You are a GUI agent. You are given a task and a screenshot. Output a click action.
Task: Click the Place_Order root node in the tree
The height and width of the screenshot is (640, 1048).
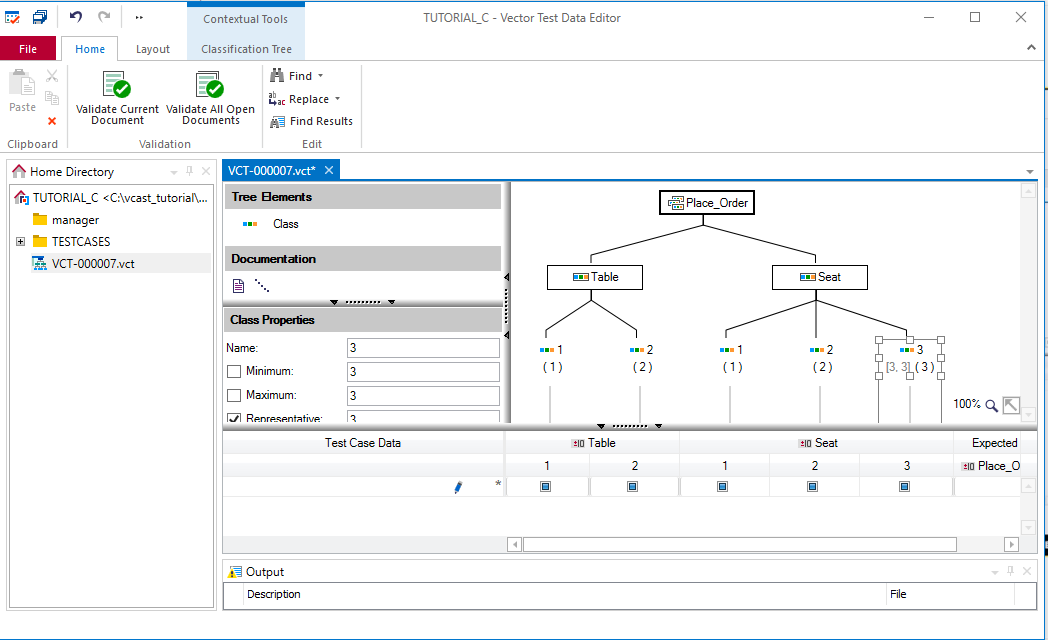706,202
